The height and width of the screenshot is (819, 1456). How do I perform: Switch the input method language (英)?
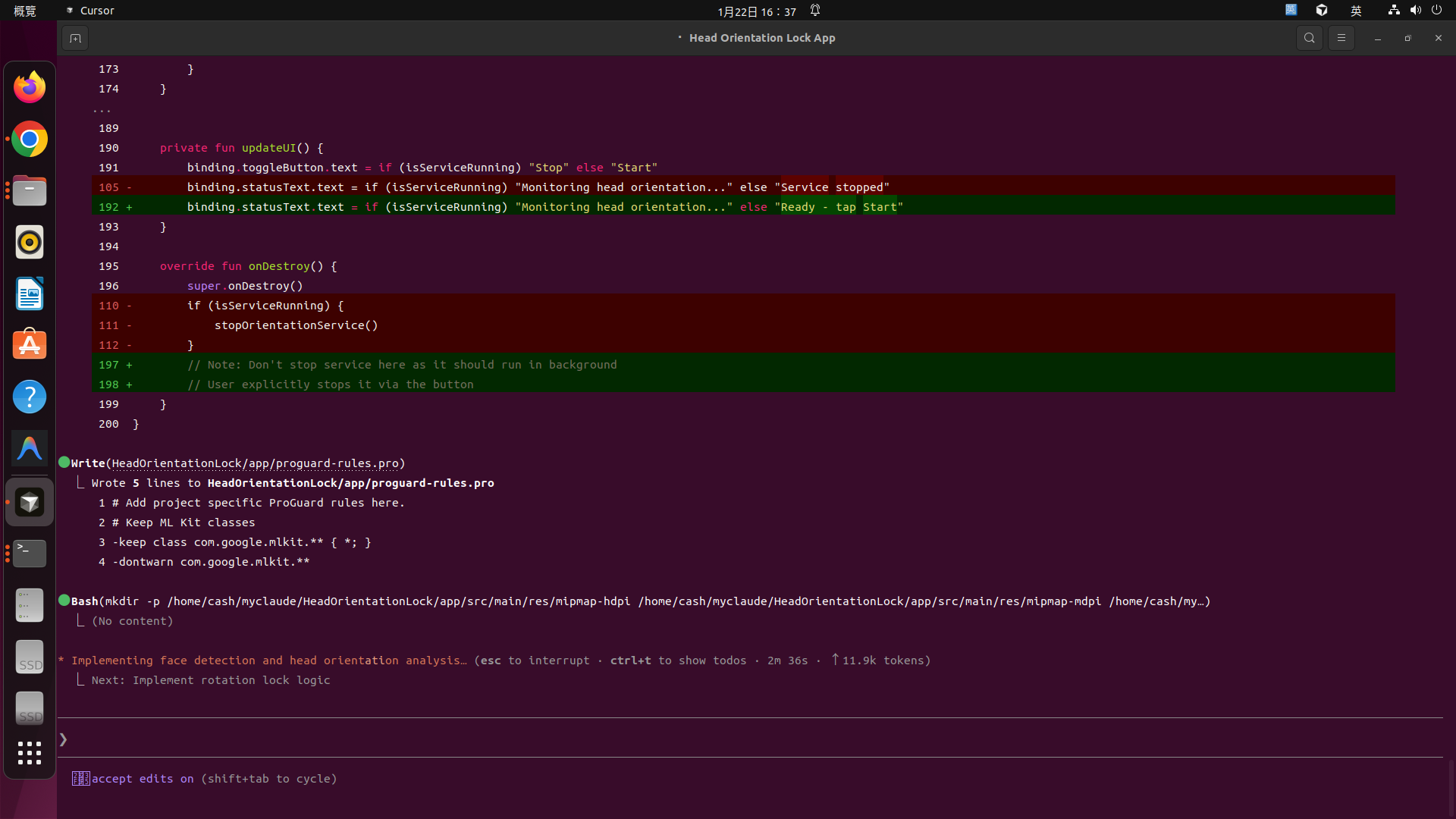pyautogui.click(x=1356, y=11)
